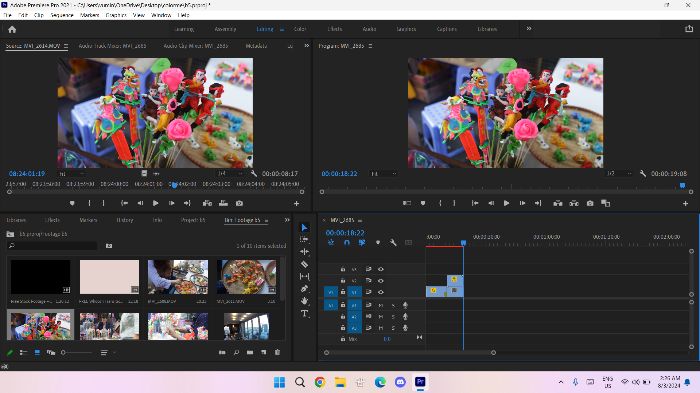Select the Razor tool

pyautogui.click(x=304, y=264)
